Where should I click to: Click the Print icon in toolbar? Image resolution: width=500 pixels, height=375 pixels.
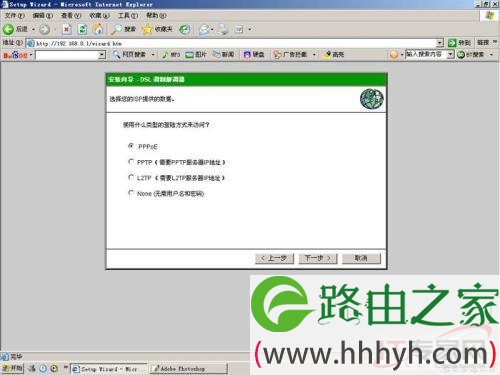(x=223, y=30)
